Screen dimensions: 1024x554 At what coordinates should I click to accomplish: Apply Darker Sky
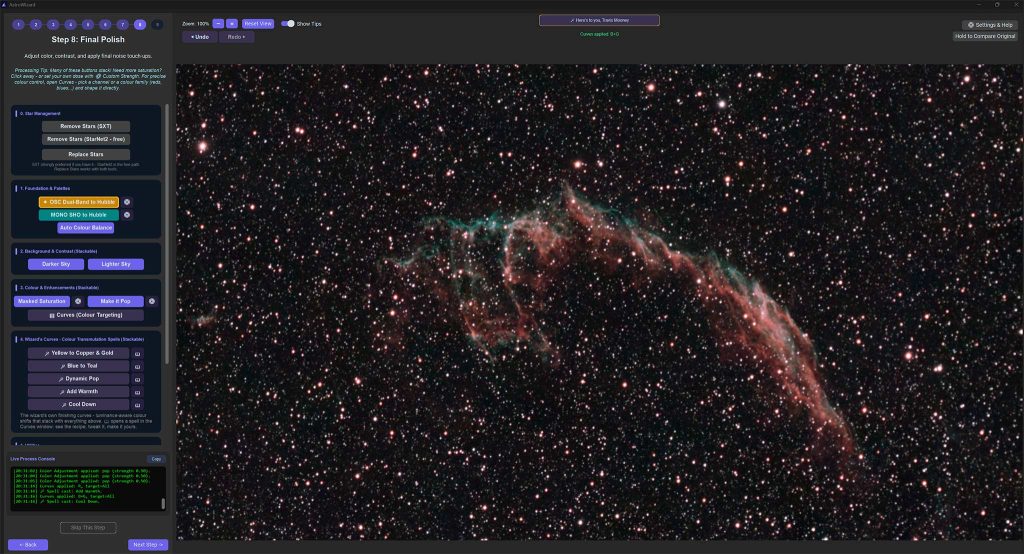[x=56, y=265]
